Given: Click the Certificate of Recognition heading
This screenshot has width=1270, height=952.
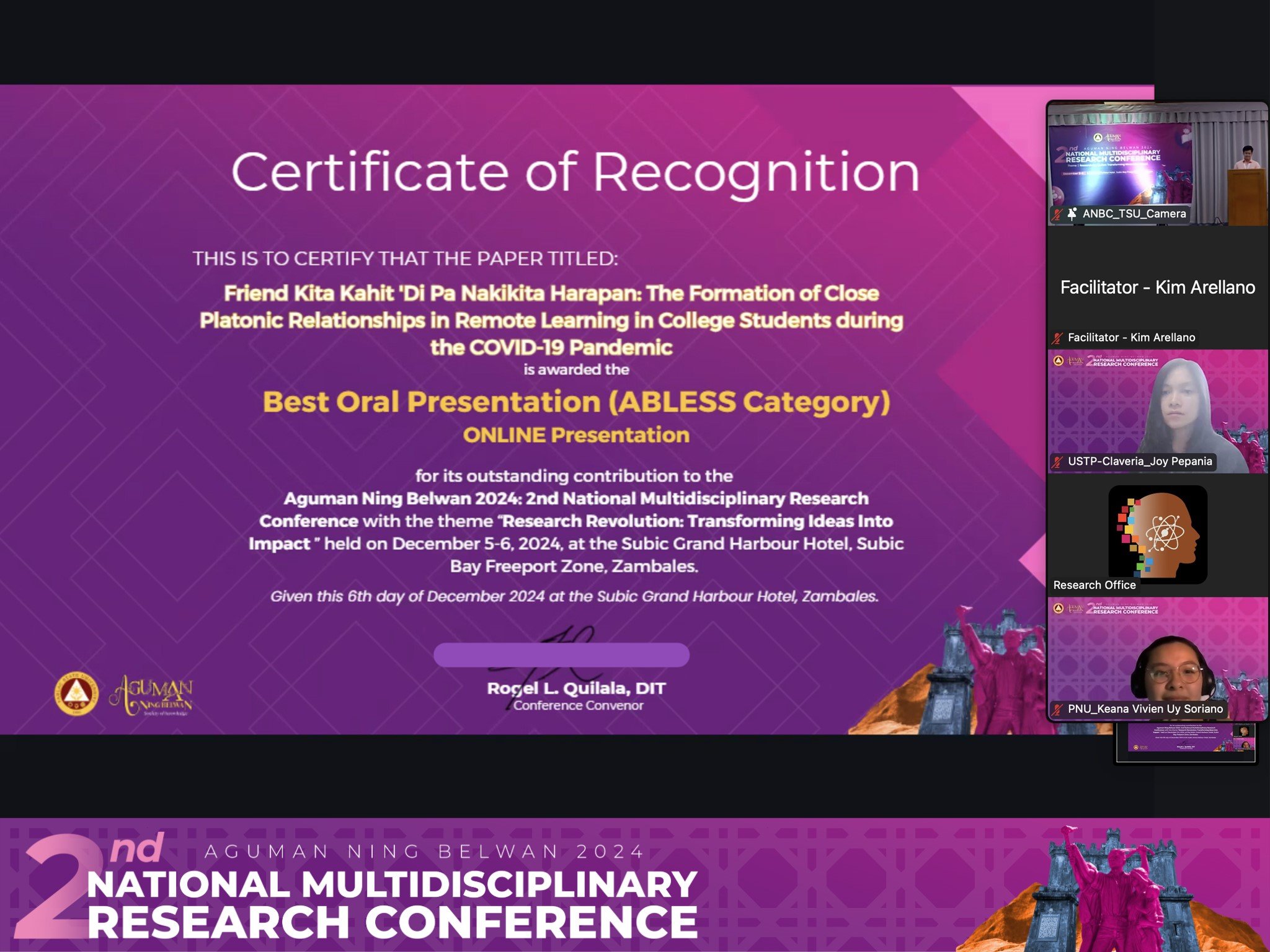Looking at the screenshot, I should [575, 172].
